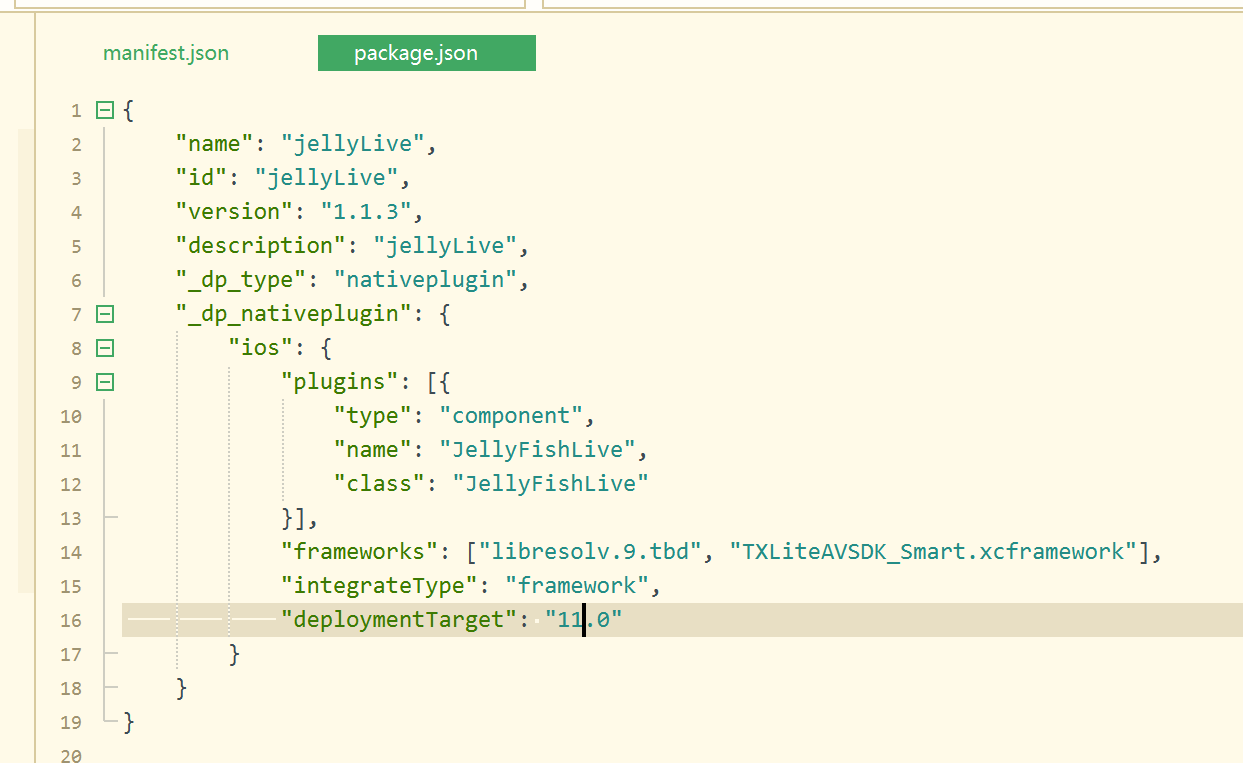Collapse the "ios" block fold marker
Image resolution: width=1243 pixels, height=763 pixels.
(x=105, y=348)
